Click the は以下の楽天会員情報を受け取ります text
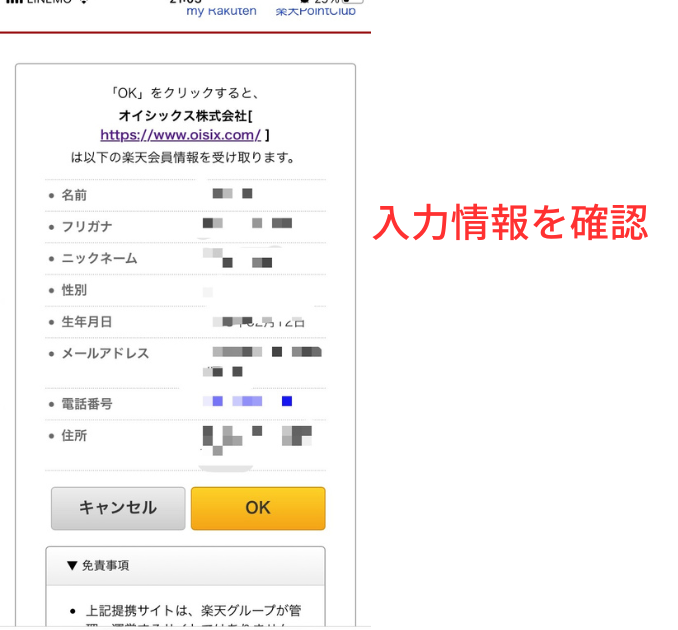 [183, 157]
